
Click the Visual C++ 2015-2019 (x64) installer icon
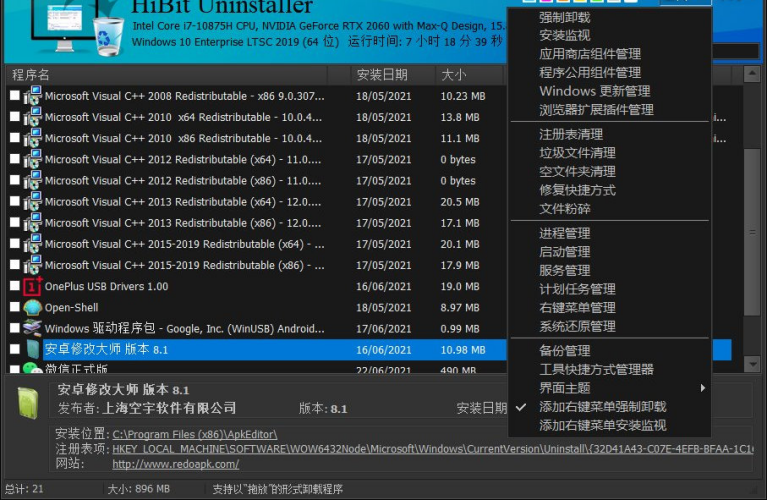(x=32, y=244)
